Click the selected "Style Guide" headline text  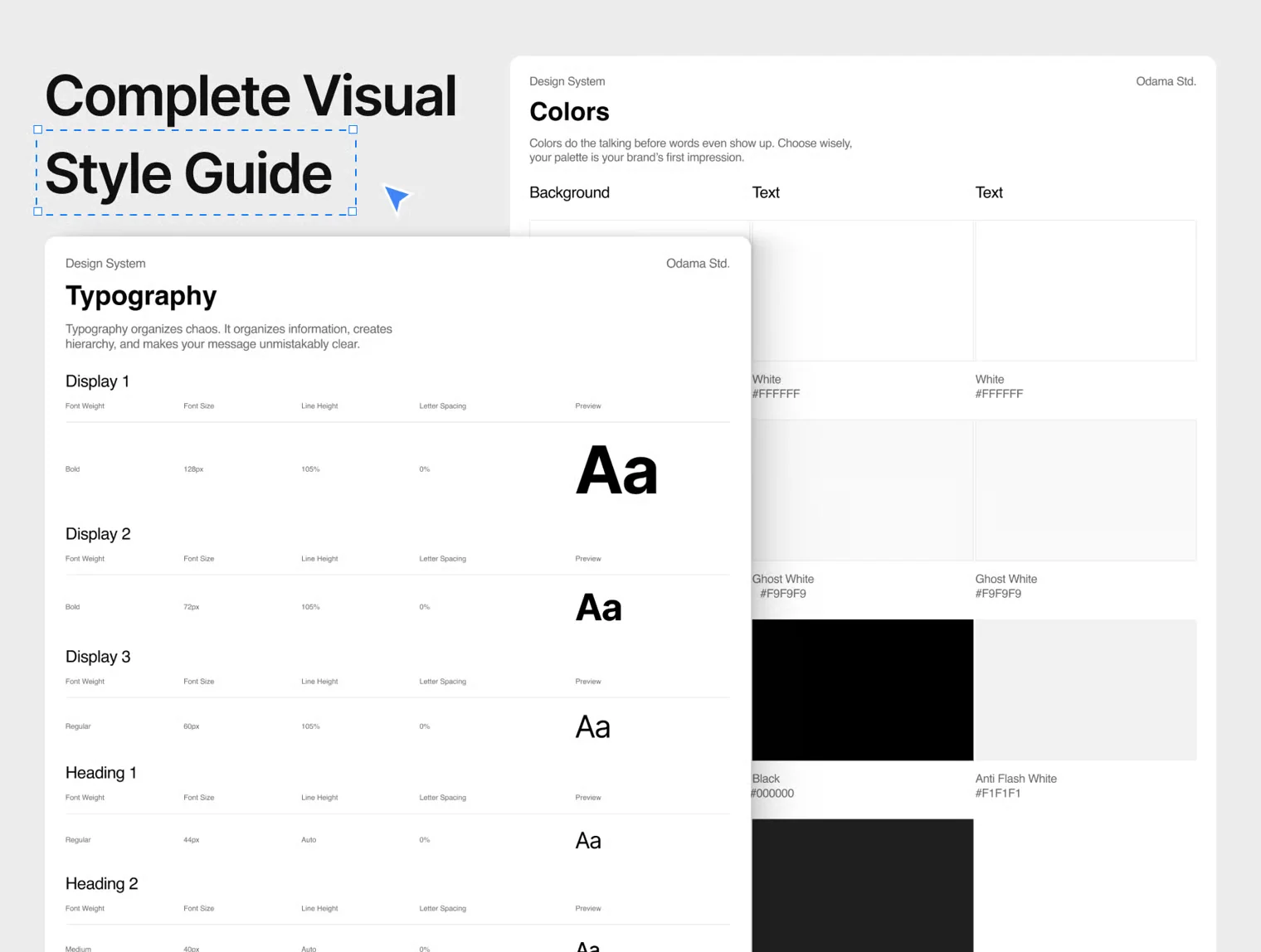click(x=188, y=174)
